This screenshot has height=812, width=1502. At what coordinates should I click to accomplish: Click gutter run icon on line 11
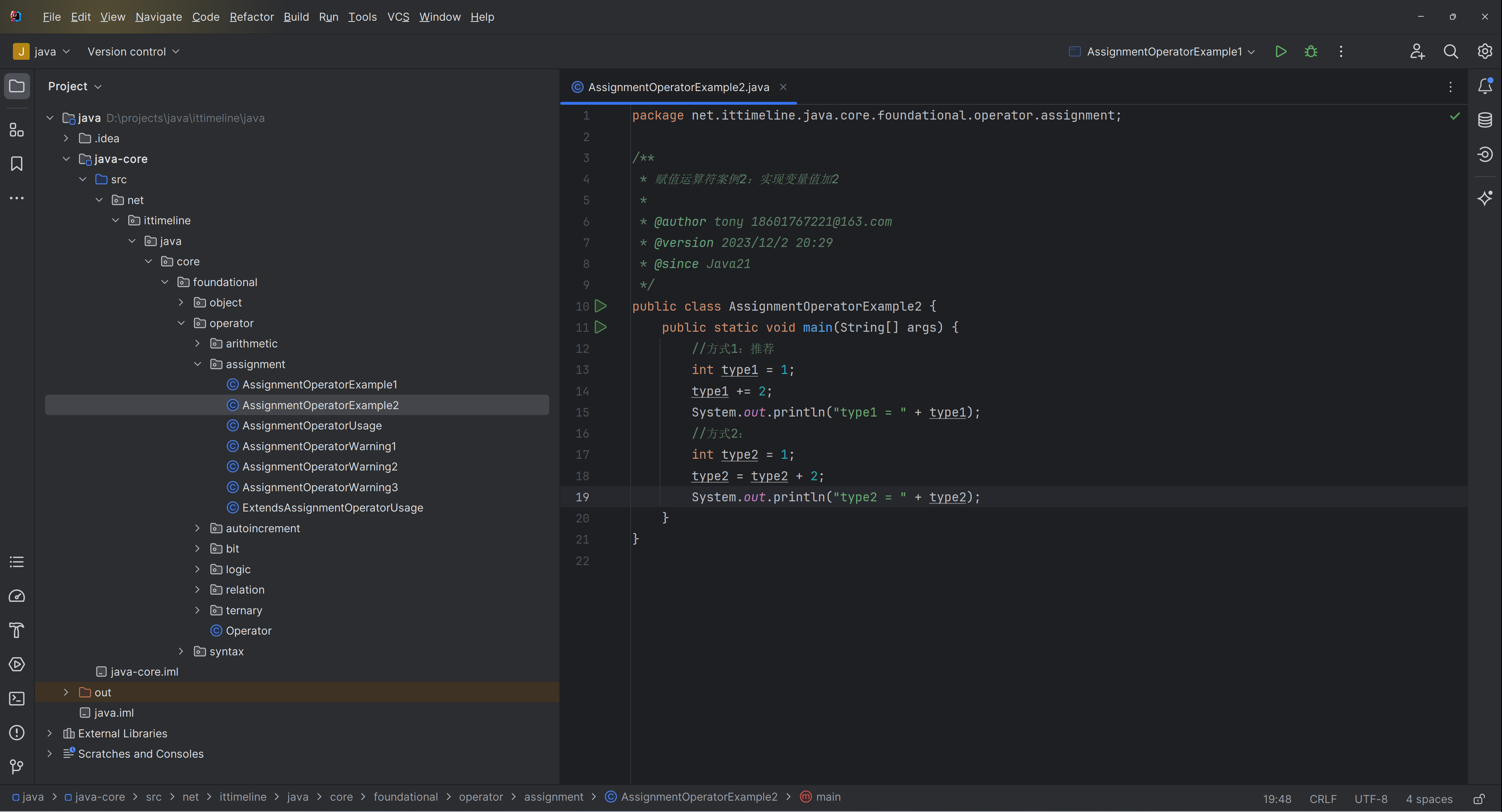pos(600,327)
